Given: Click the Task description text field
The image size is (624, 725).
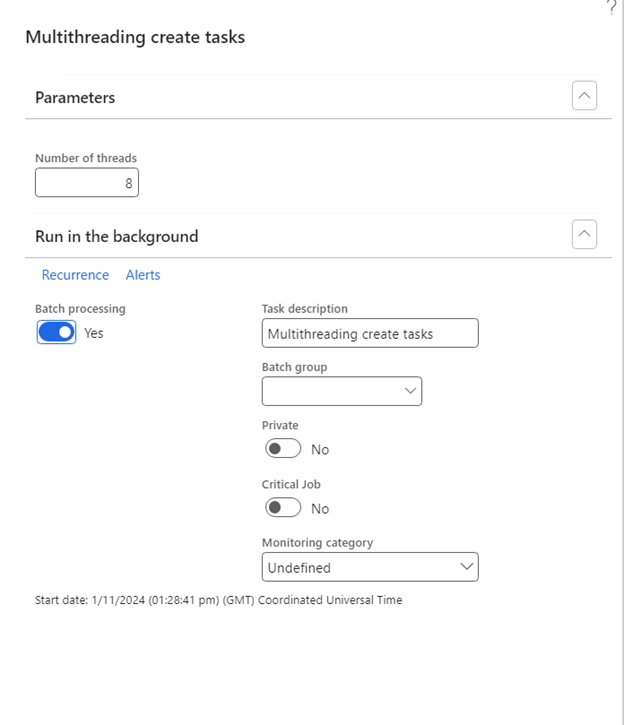Looking at the screenshot, I should (369, 333).
